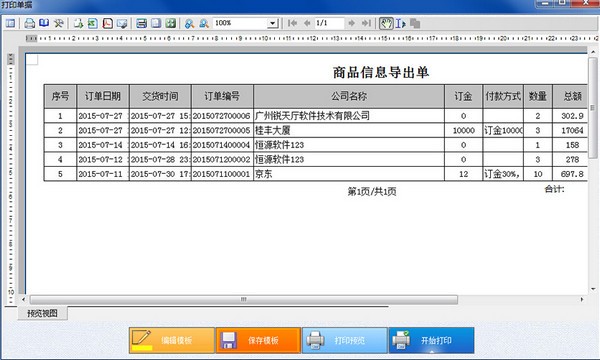Click the 公司名称 column header
Image resolution: width=600 pixels, height=360 pixels.
[x=349, y=96]
